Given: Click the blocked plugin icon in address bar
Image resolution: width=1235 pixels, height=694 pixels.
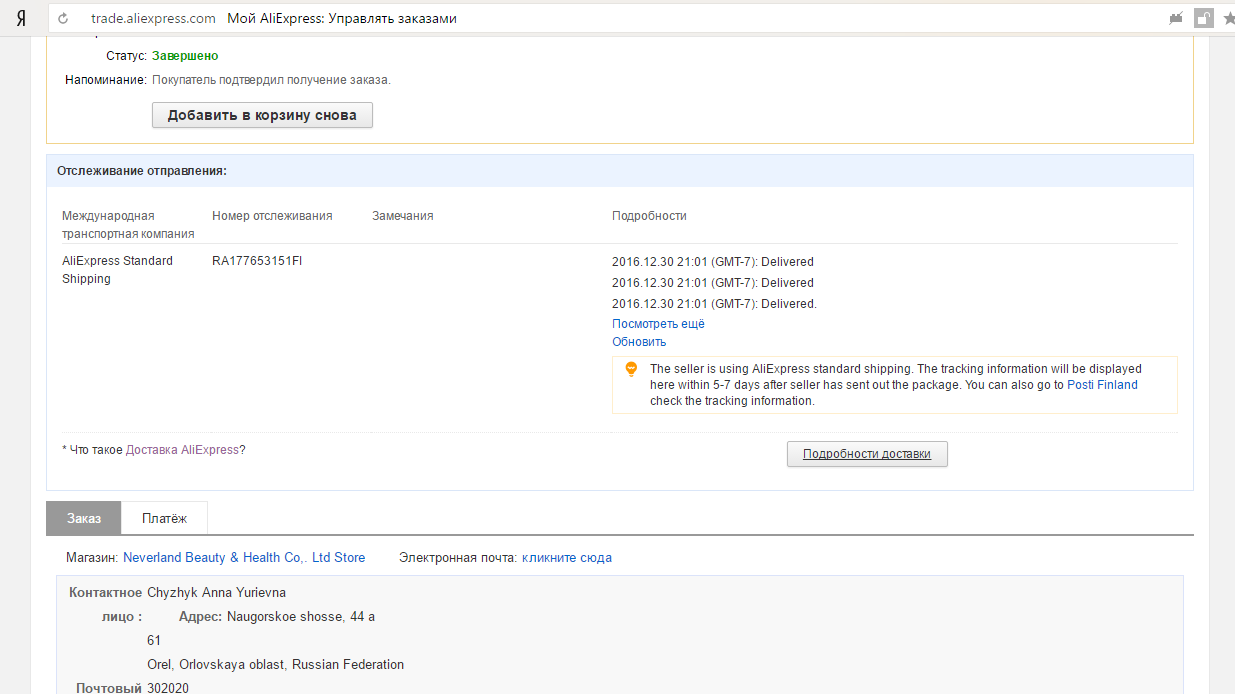Looking at the screenshot, I should pos(1176,18).
